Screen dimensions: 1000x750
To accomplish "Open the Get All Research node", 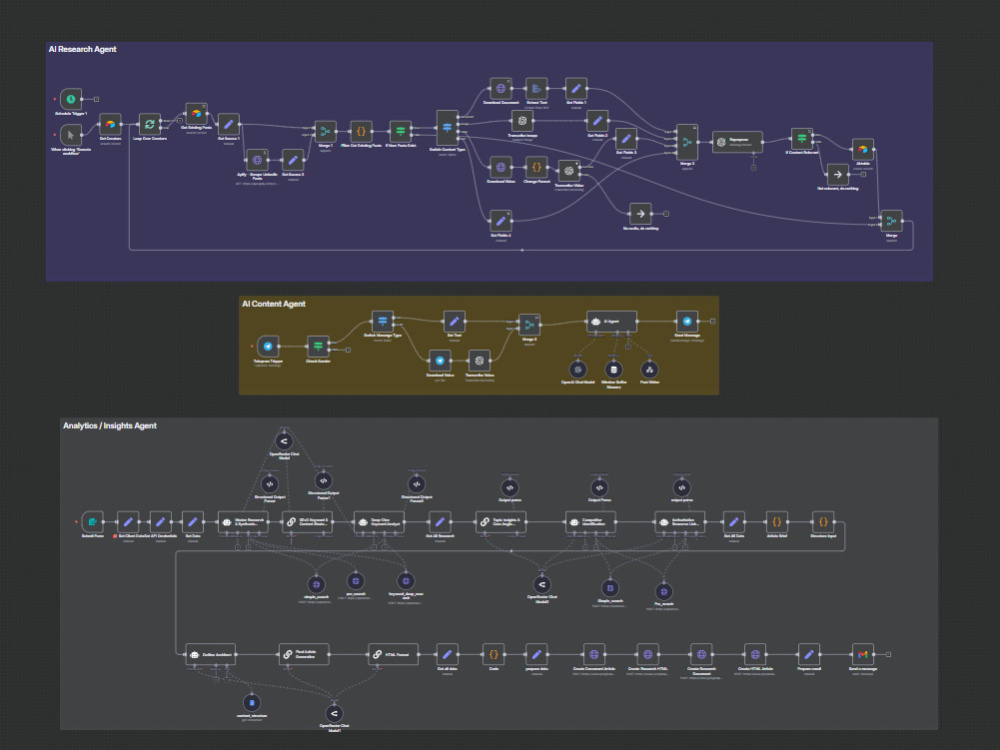I will coord(439,522).
